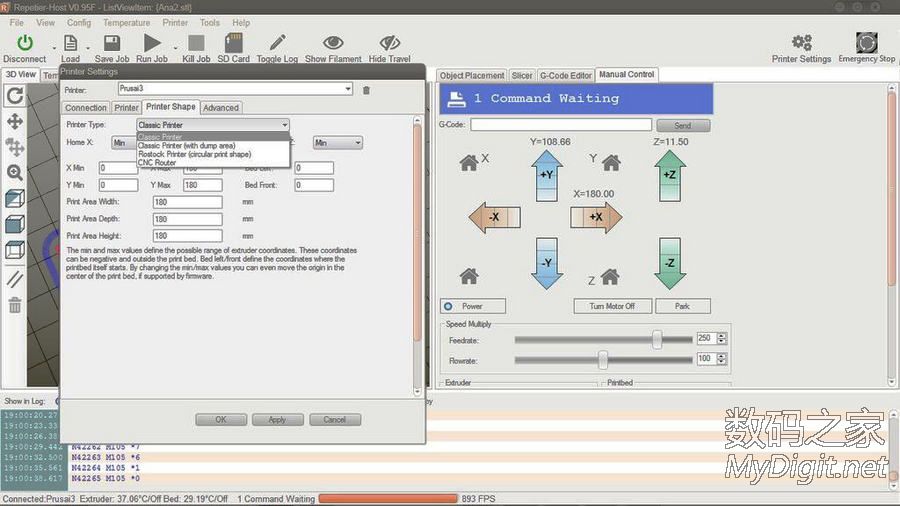Open the Temperature menu
This screenshot has height=506, width=900.
click(126, 23)
